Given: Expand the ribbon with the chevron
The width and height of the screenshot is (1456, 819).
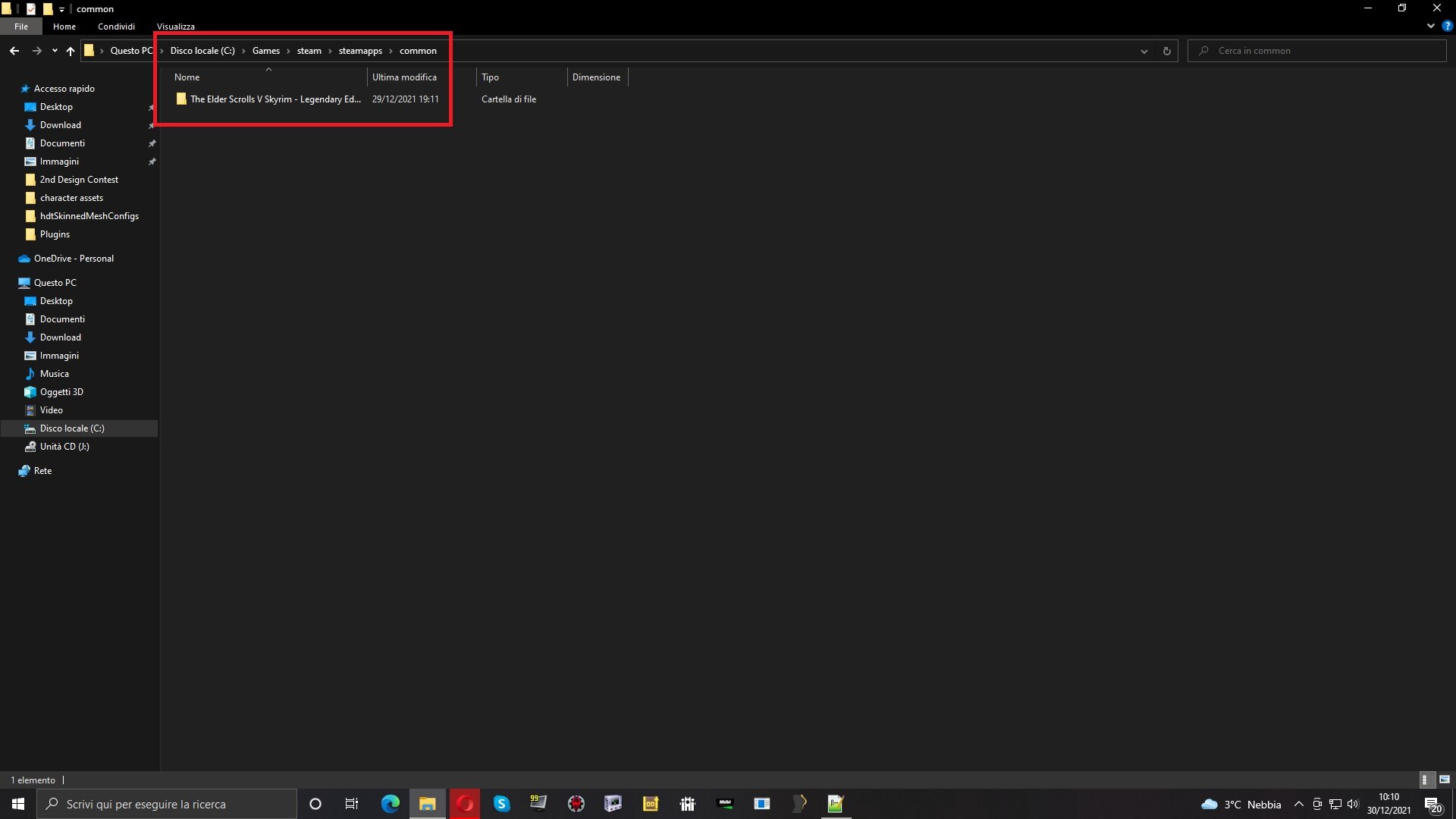Looking at the screenshot, I should 1431,26.
